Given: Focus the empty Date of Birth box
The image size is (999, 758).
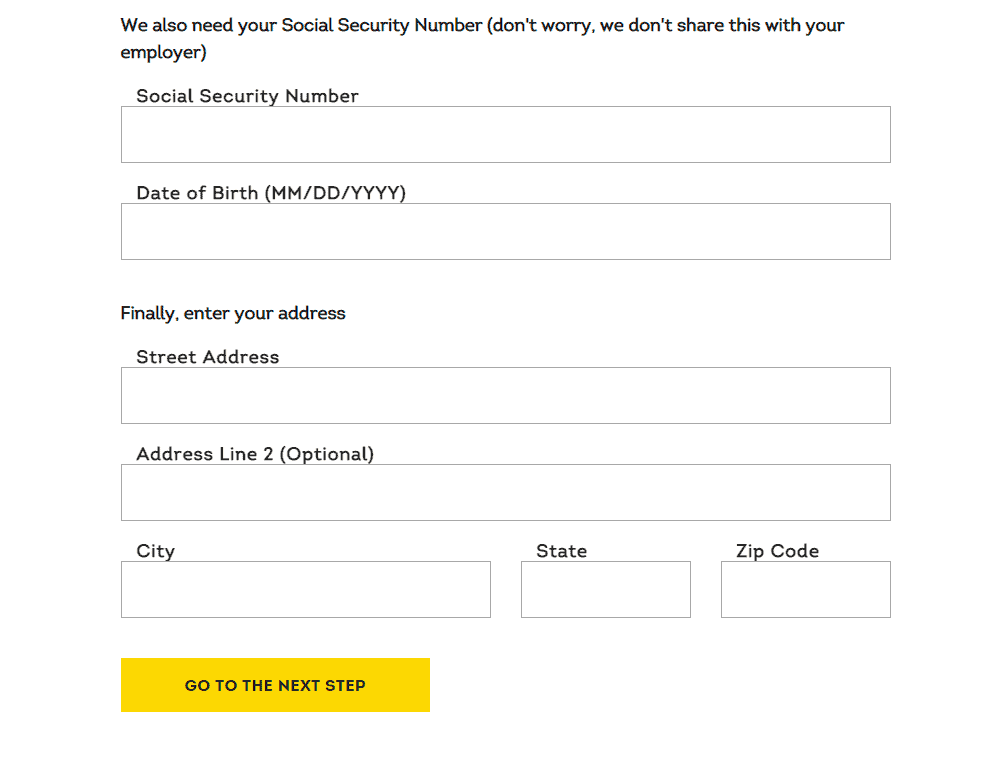Looking at the screenshot, I should (505, 231).
